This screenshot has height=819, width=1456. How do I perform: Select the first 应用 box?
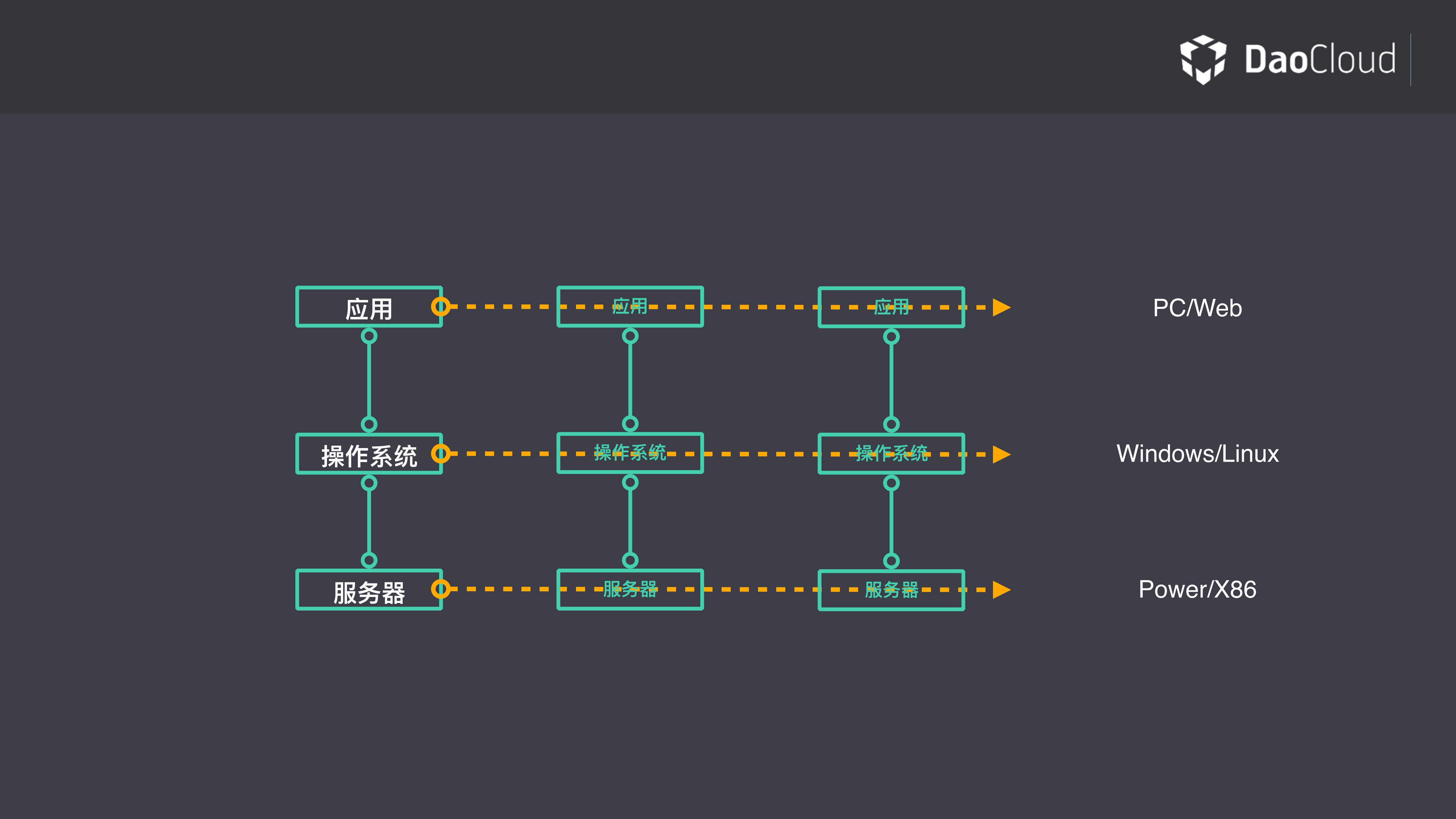tap(369, 307)
